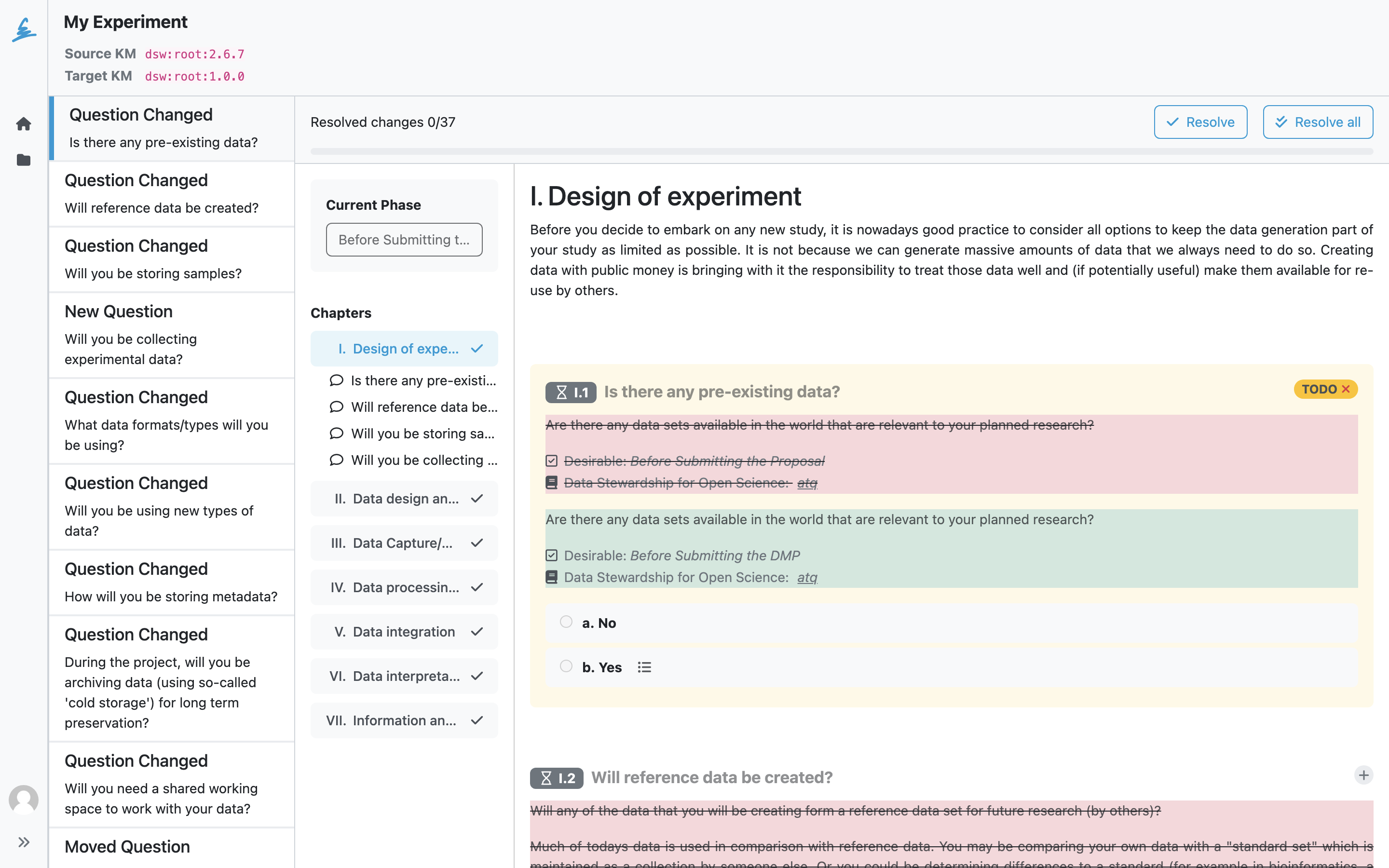The width and height of the screenshot is (1389, 868).
Task: Expand chapter II. Data design
Action: point(404,498)
